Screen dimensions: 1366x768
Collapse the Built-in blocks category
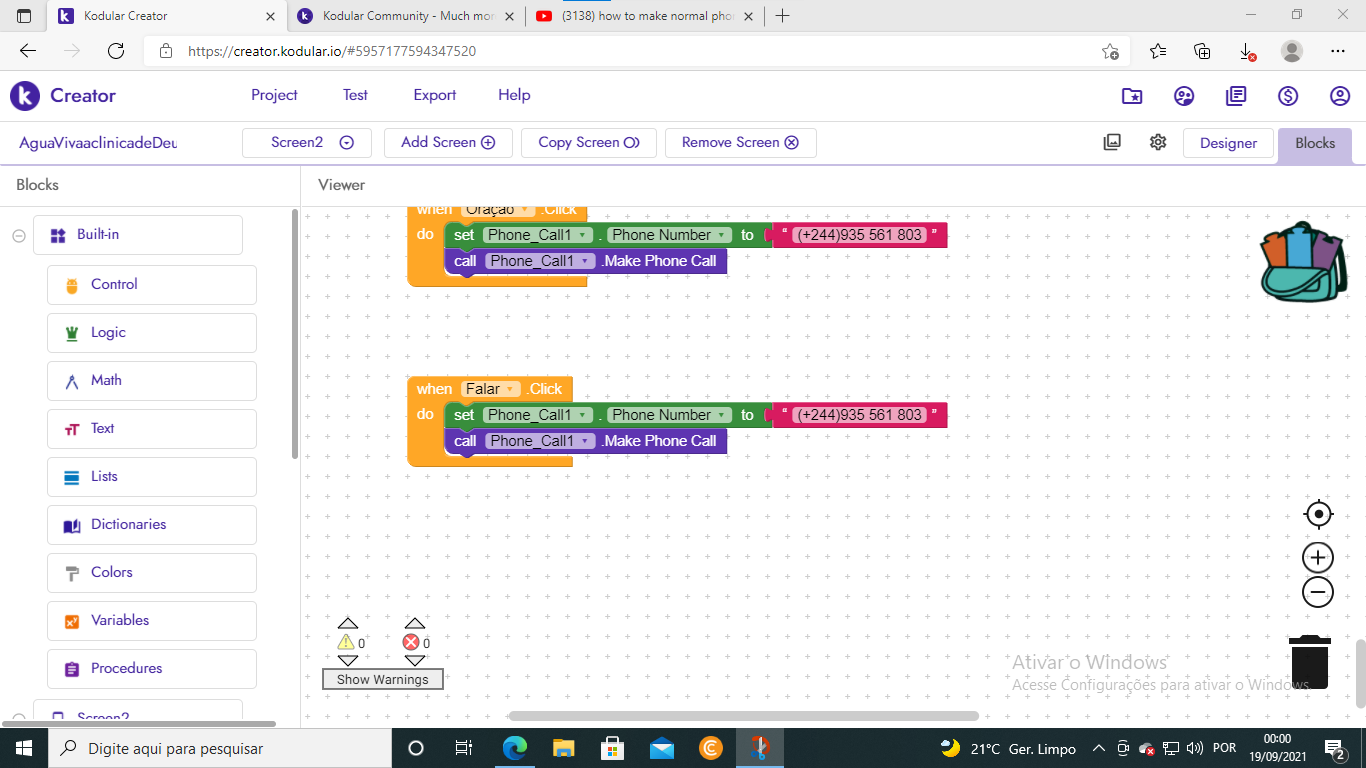point(18,236)
